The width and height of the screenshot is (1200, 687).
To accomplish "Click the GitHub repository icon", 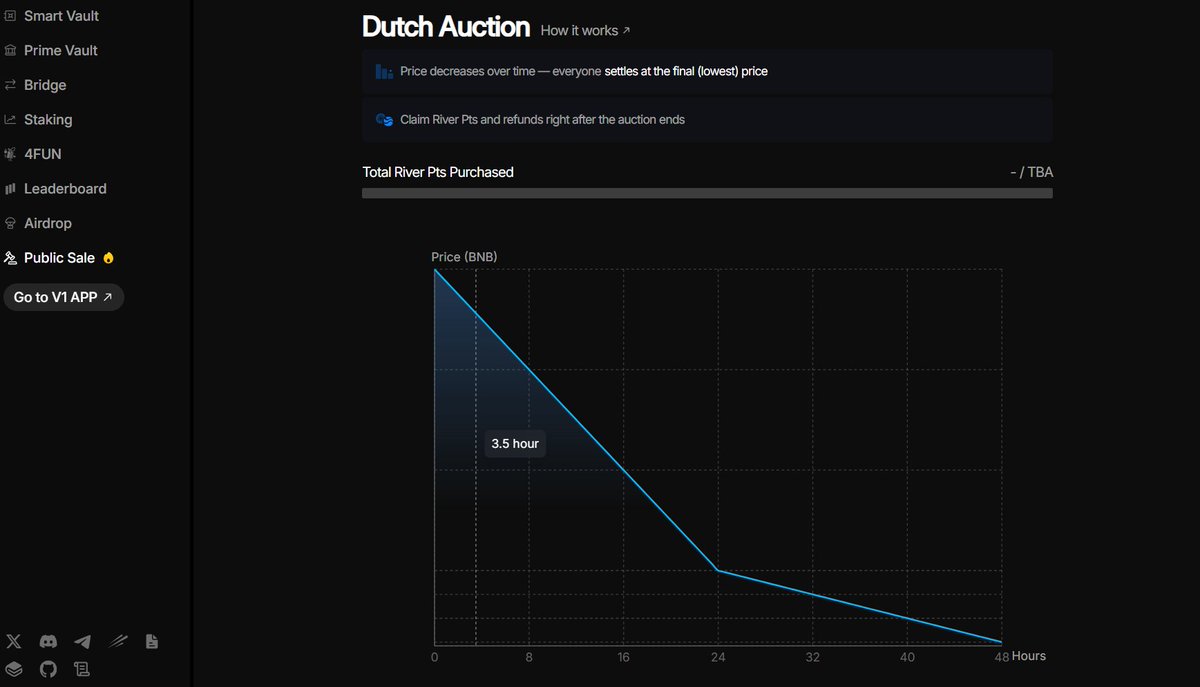I will (48, 668).
